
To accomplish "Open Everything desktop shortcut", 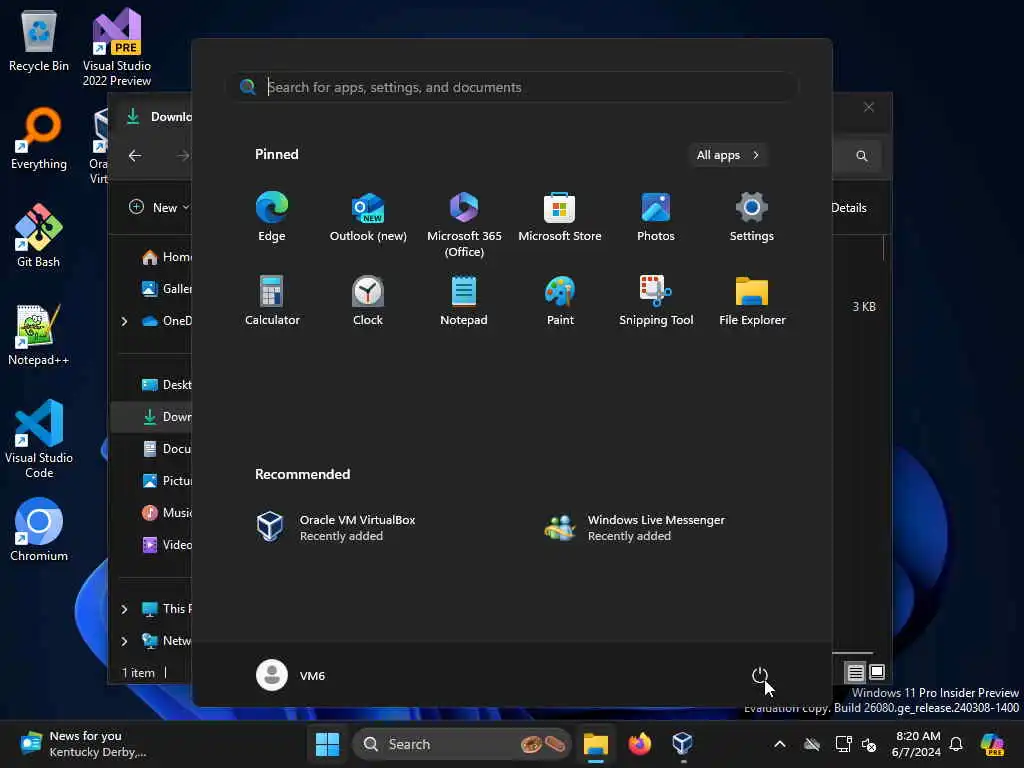I will pyautogui.click(x=39, y=138).
